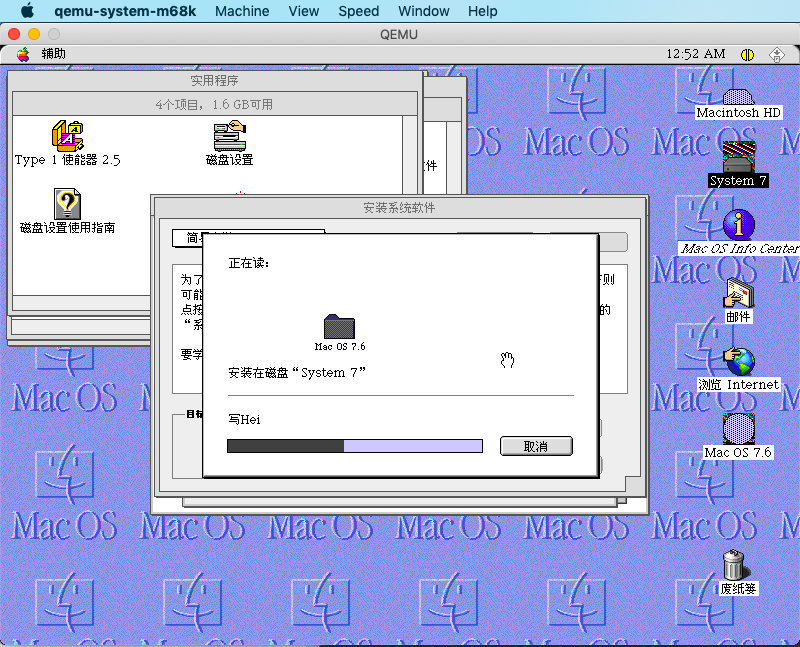
Task: Click the 写Hei status text
Action: pyautogui.click(x=244, y=419)
